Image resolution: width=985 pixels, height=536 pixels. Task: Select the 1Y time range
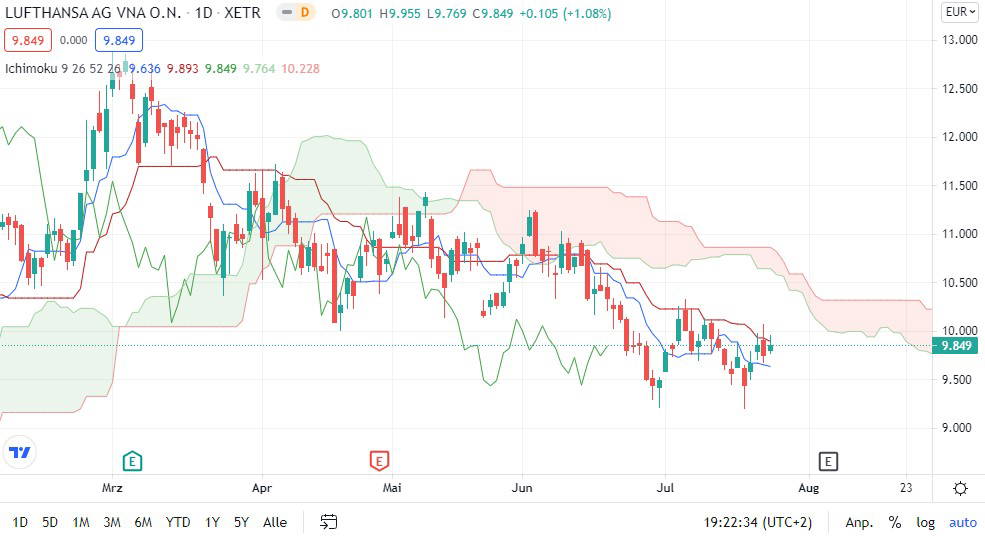point(212,522)
